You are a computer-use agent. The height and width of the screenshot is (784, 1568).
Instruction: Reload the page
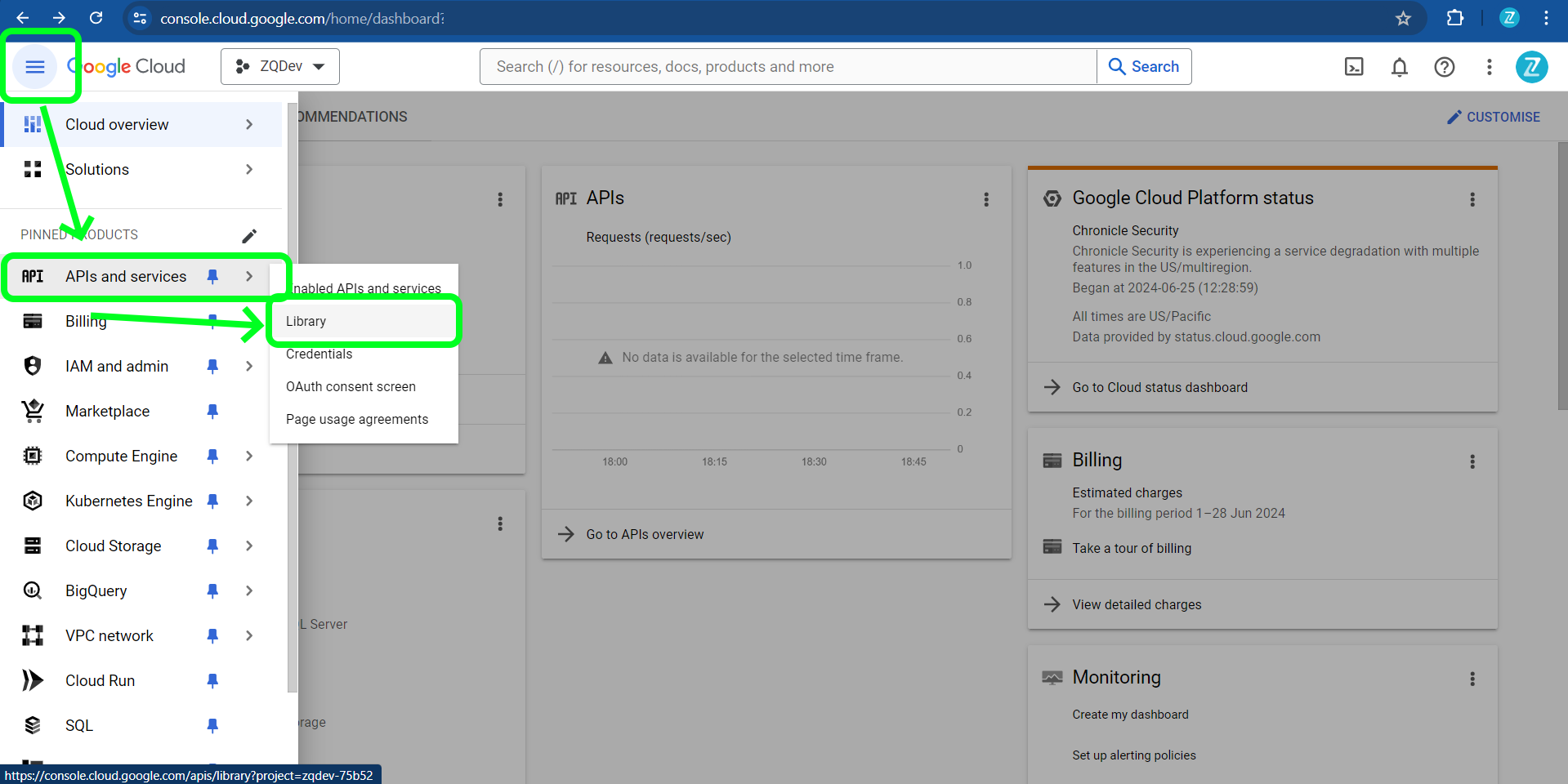(x=96, y=18)
